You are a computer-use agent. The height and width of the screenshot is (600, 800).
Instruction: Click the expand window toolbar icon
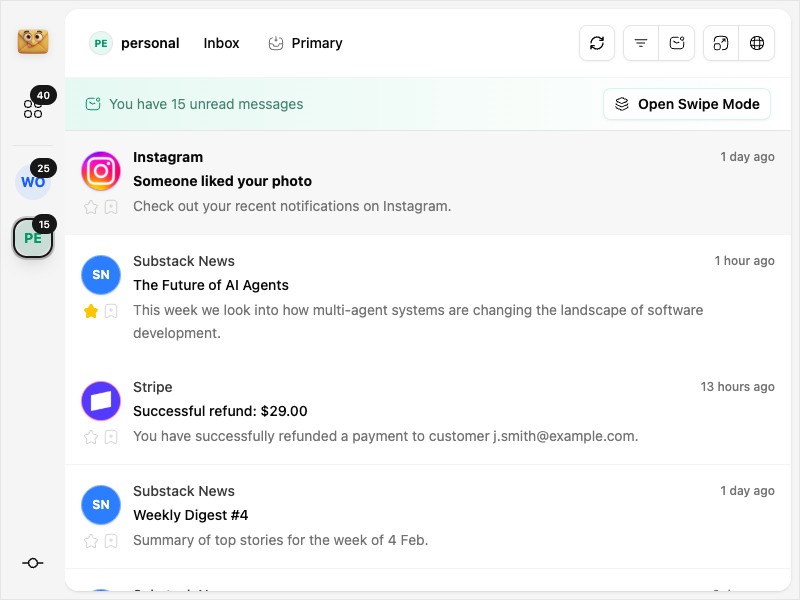coord(721,43)
